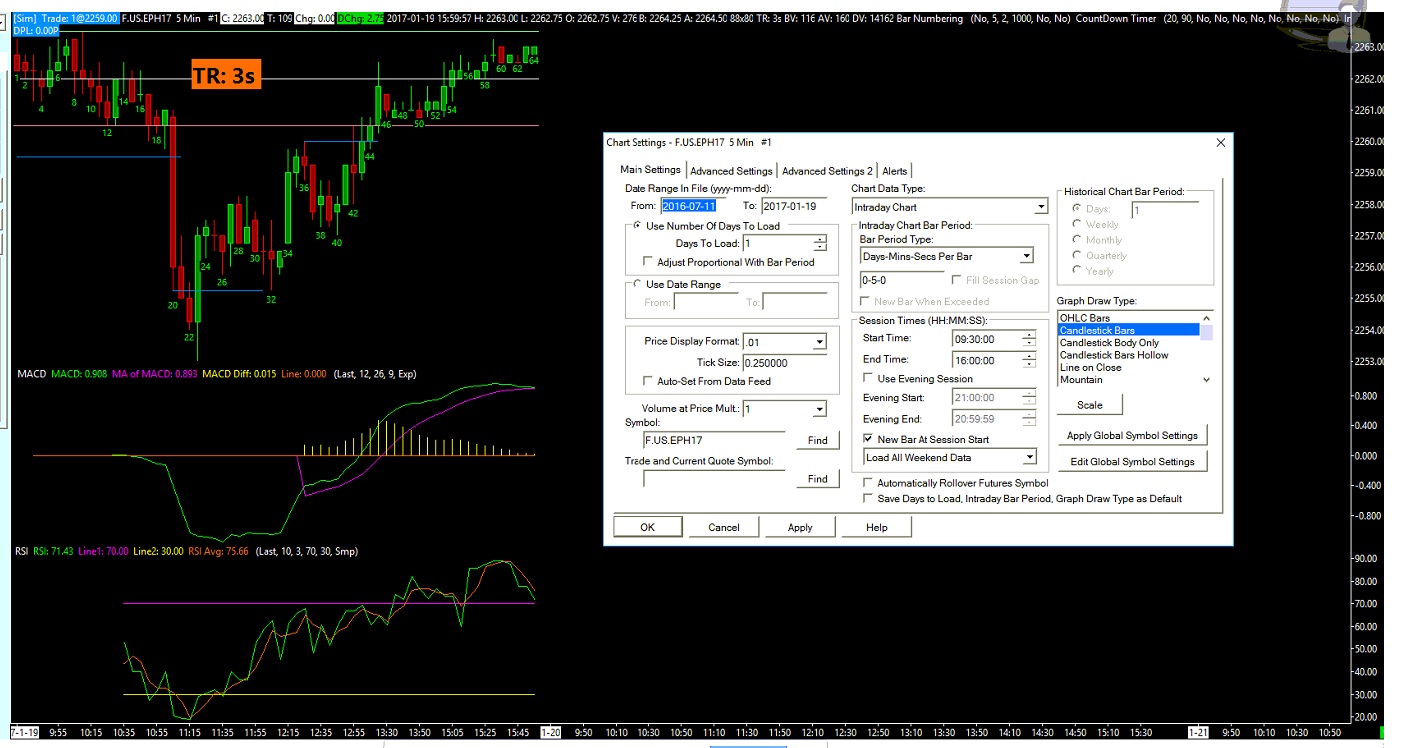Choose Candlestick Bars Hollow draw type
The image size is (1412, 748).
point(1129,355)
